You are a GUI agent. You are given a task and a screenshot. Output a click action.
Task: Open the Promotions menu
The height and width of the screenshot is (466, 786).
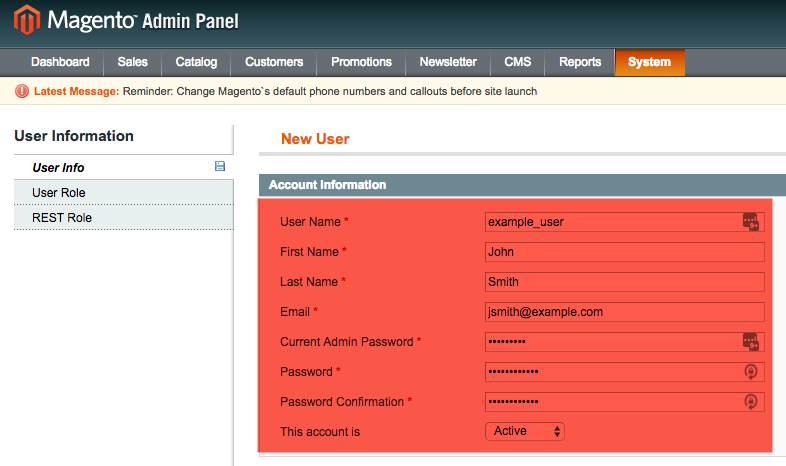tap(361, 62)
